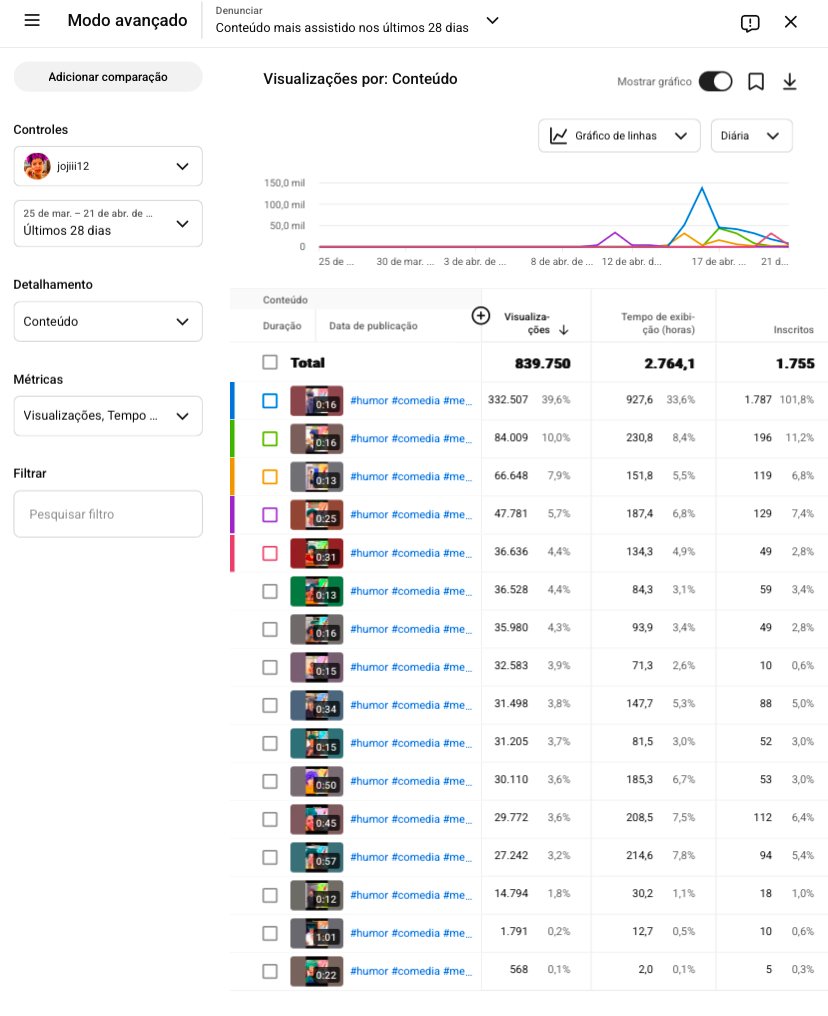Open the hamburger navigation menu
The width and height of the screenshot is (828, 1016).
(x=32, y=20)
